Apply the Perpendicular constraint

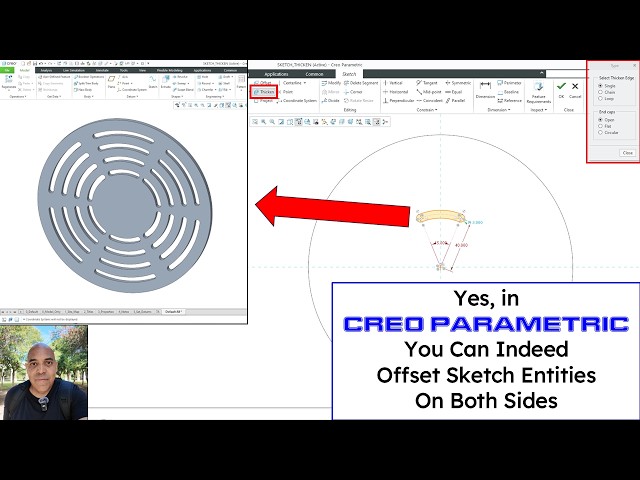(399, 100)
